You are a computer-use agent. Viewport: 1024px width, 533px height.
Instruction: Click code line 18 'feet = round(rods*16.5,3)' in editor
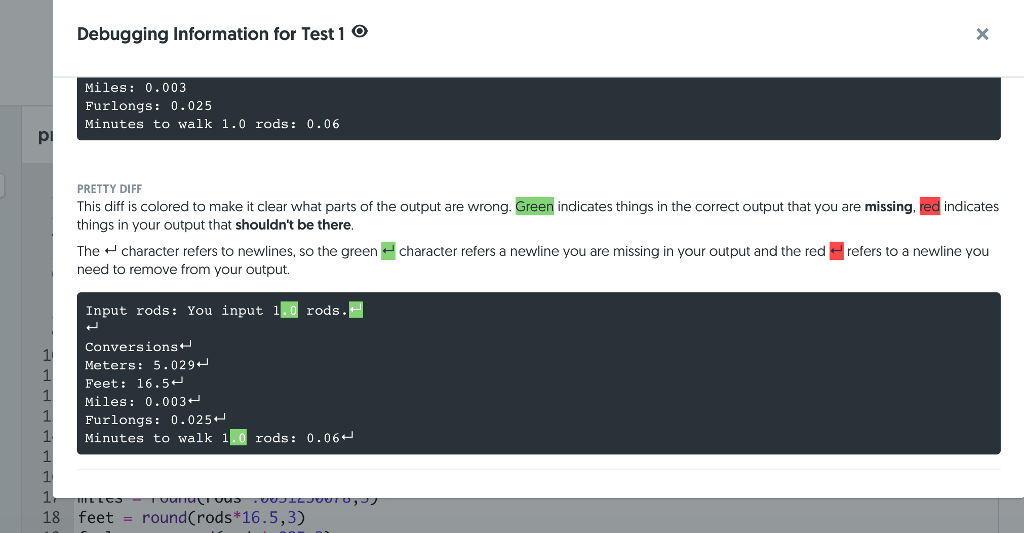[x=191, y=518]
